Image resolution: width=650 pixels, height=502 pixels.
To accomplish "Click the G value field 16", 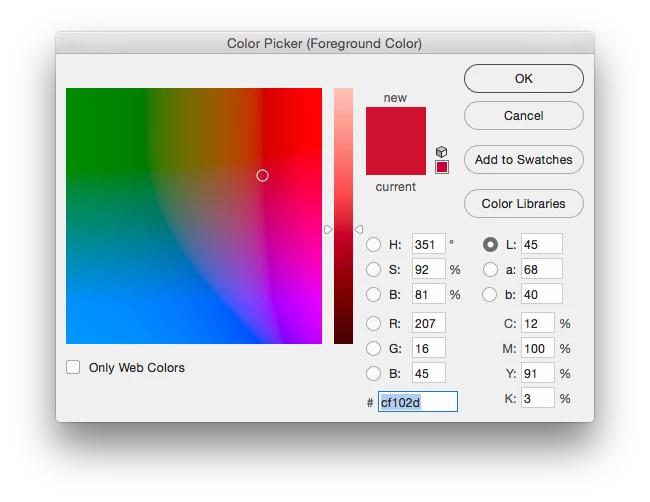I will coord(429,348).
